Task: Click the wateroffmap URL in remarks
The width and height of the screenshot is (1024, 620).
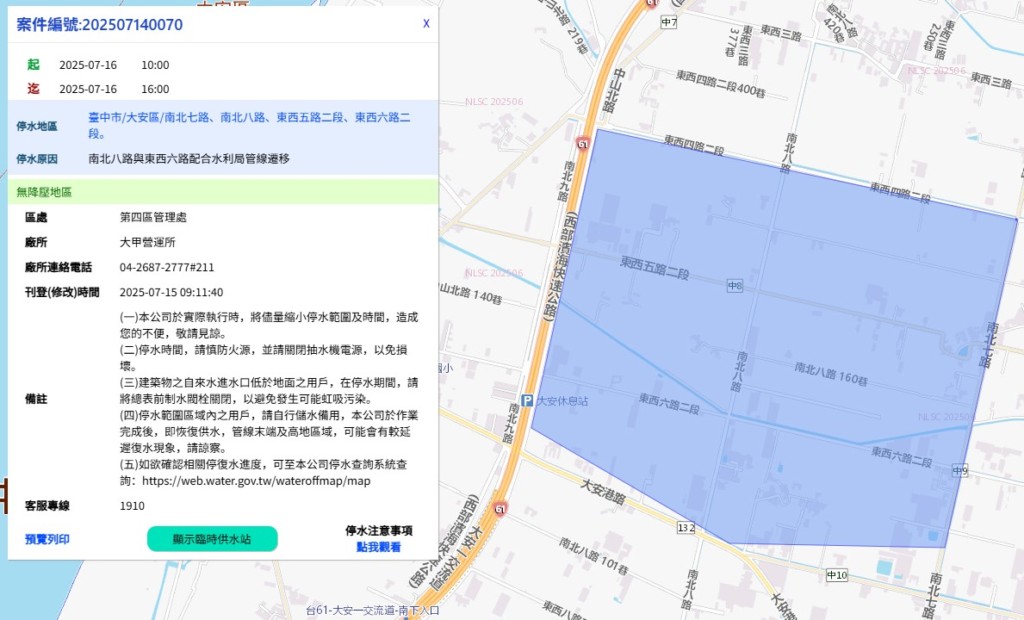Action: tap(257, 481)
